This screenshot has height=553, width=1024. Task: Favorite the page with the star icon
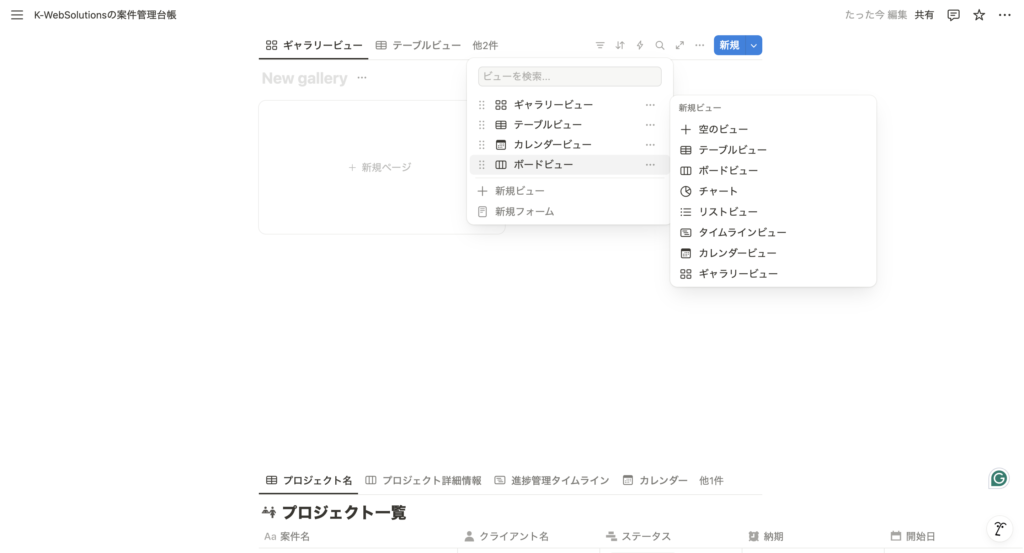tap(979, 15)
